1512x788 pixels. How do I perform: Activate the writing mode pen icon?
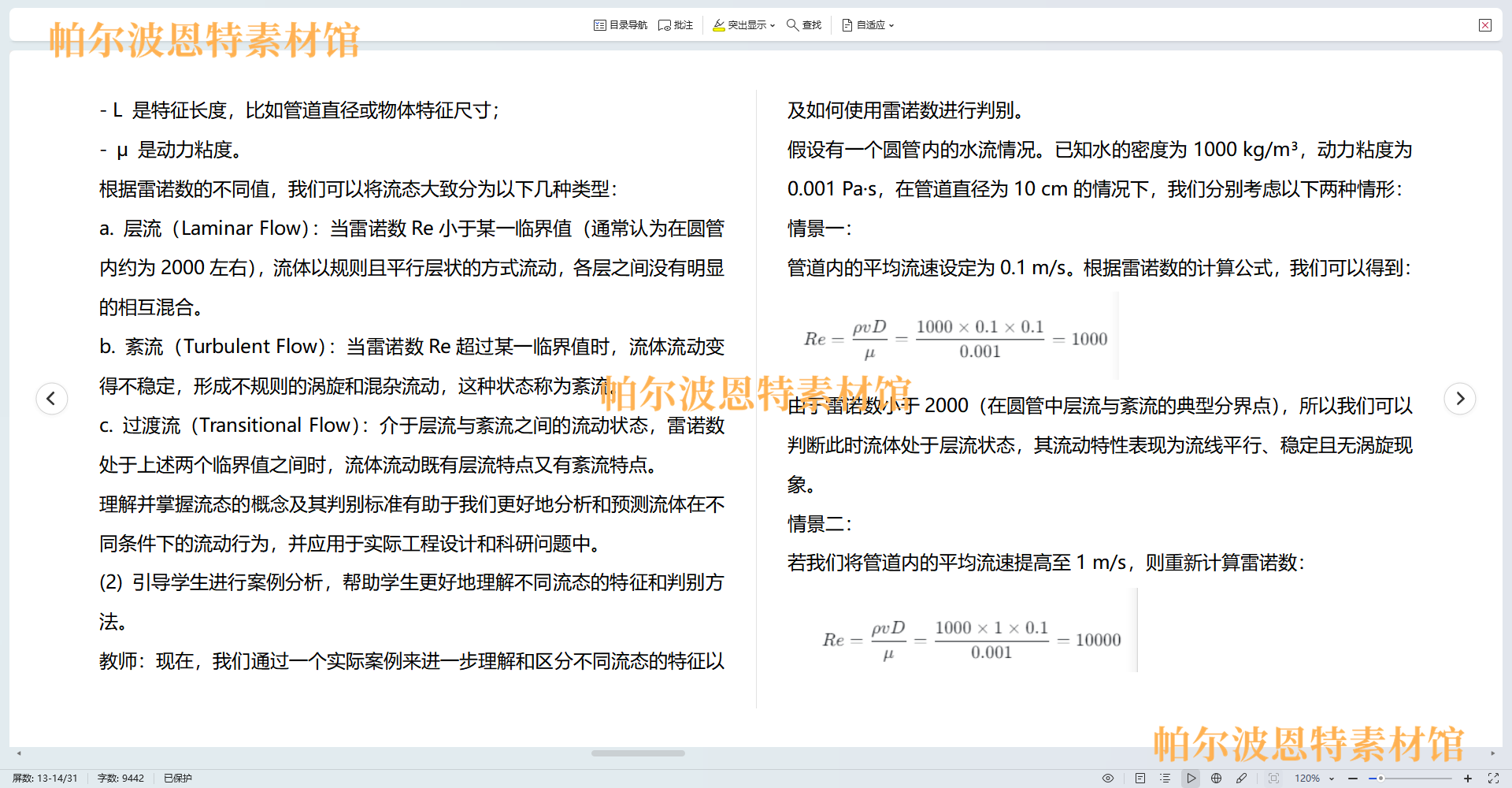click(x=1242, y=778)
